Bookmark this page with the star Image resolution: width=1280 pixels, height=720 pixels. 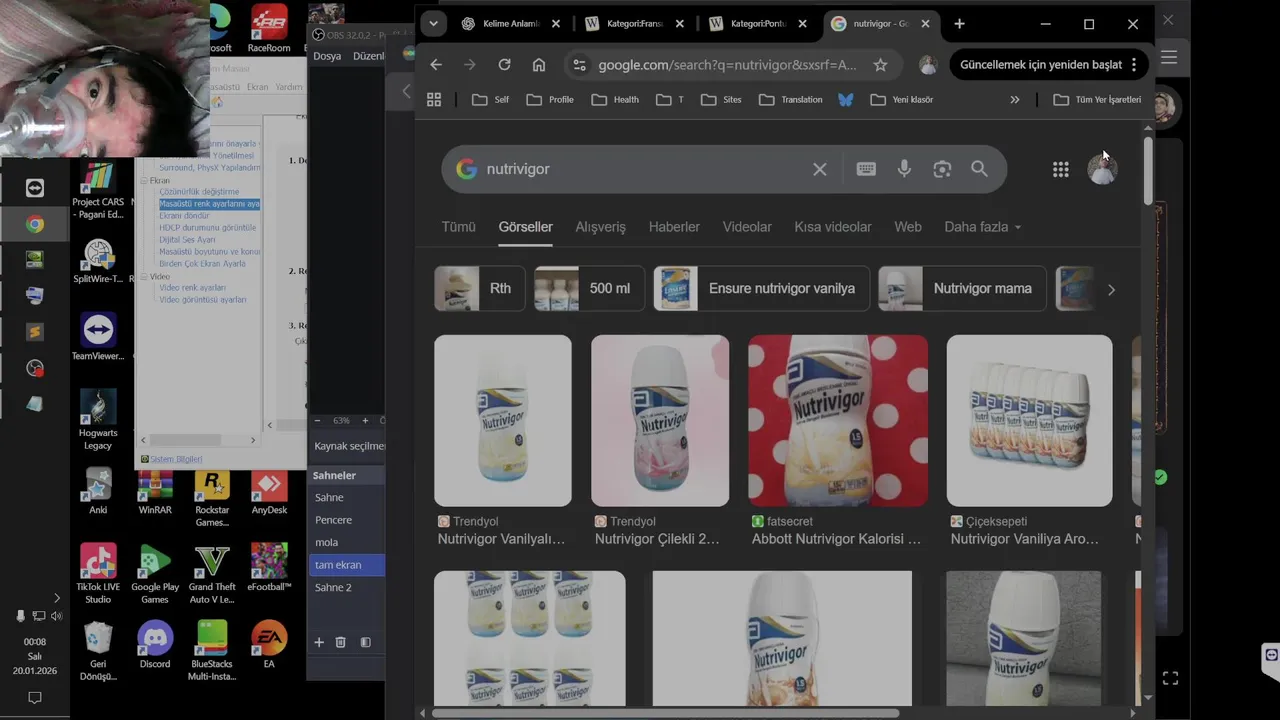880,65
